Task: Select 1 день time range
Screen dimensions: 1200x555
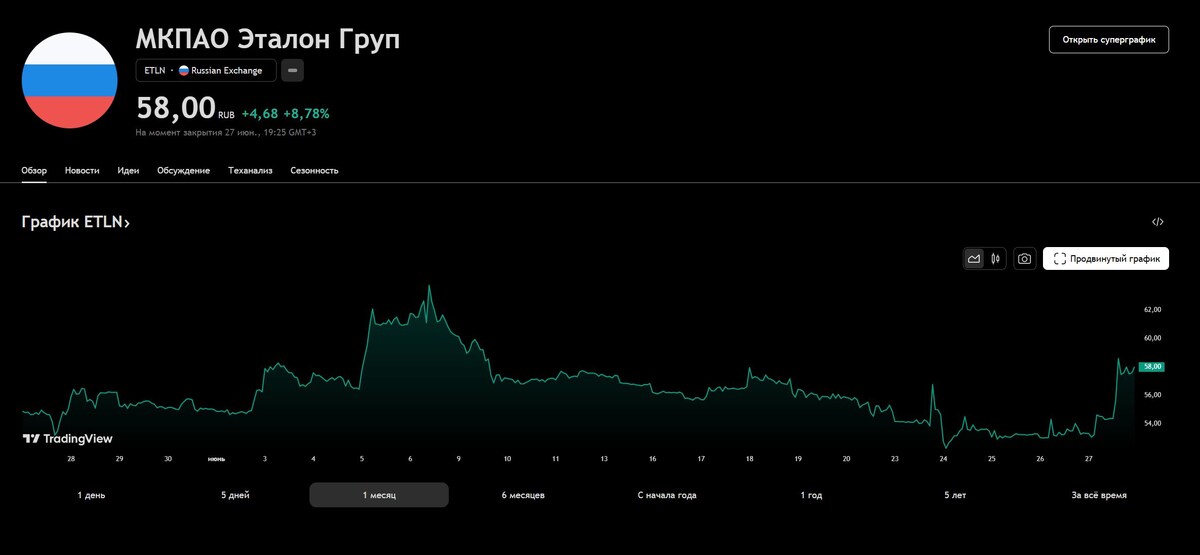Action: 91,495
